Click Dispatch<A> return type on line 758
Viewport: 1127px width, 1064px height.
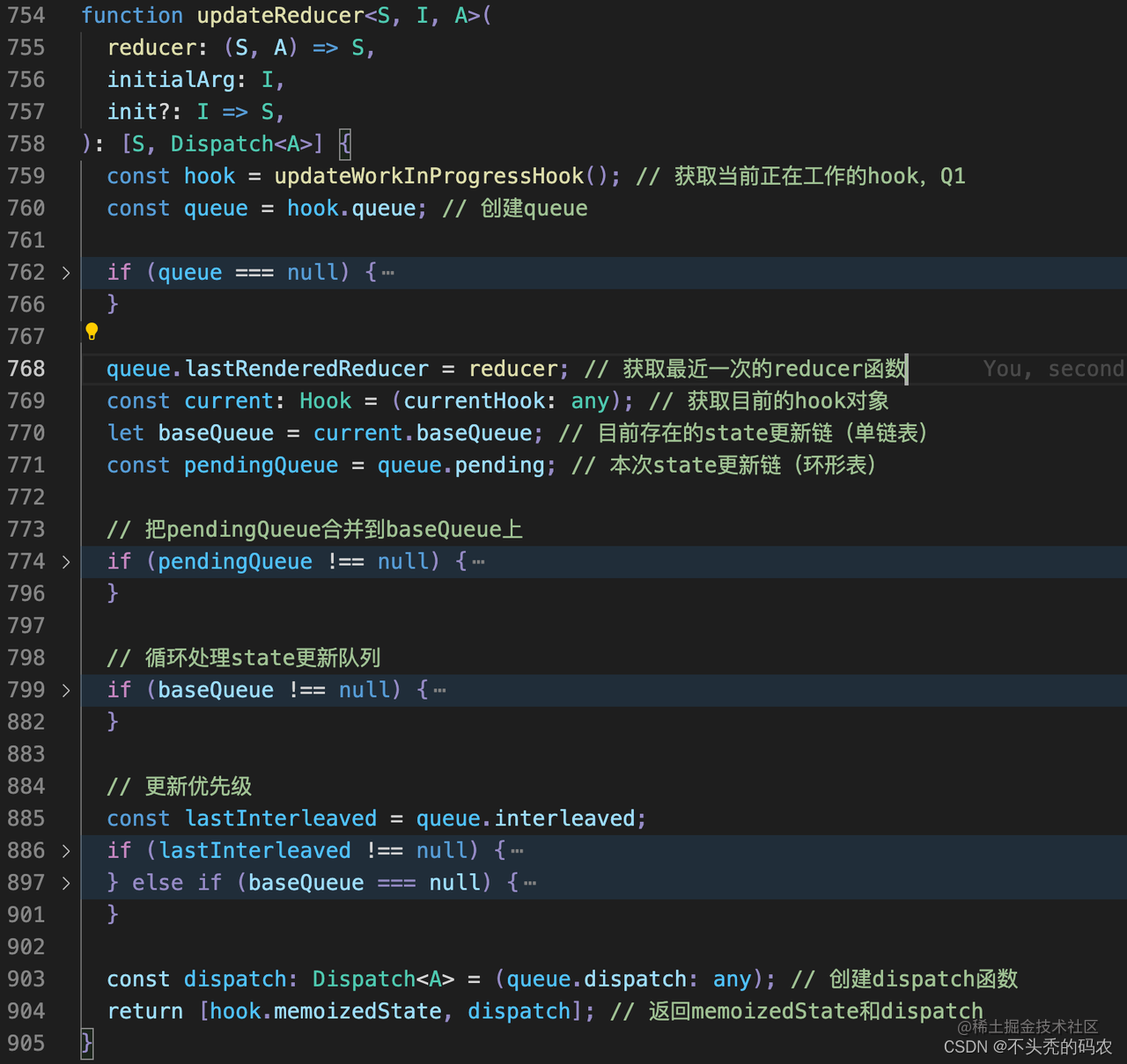click(241, 144)
